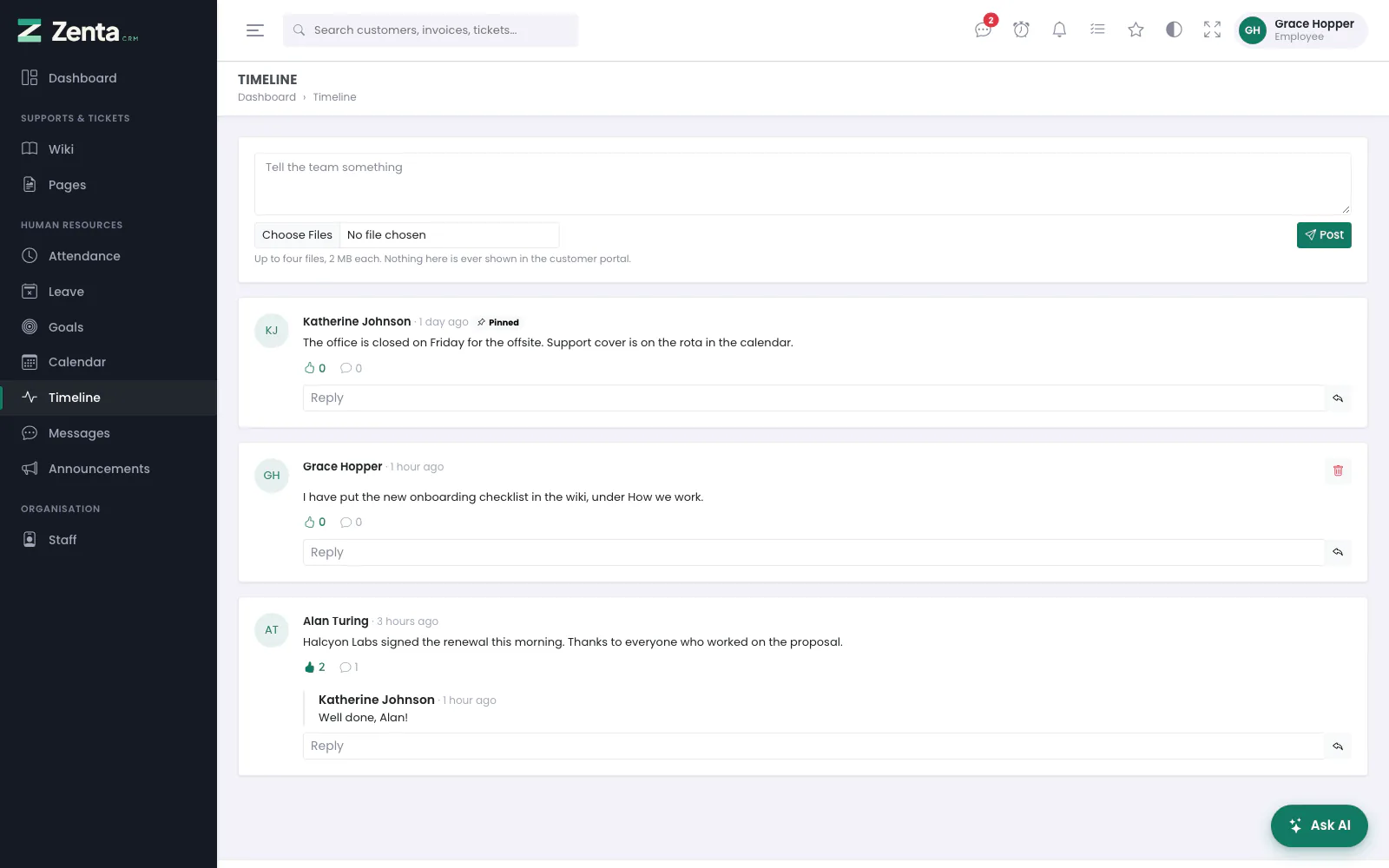
Task: Toggle the sidebar hamburger menu
Action: click(255, 30)
